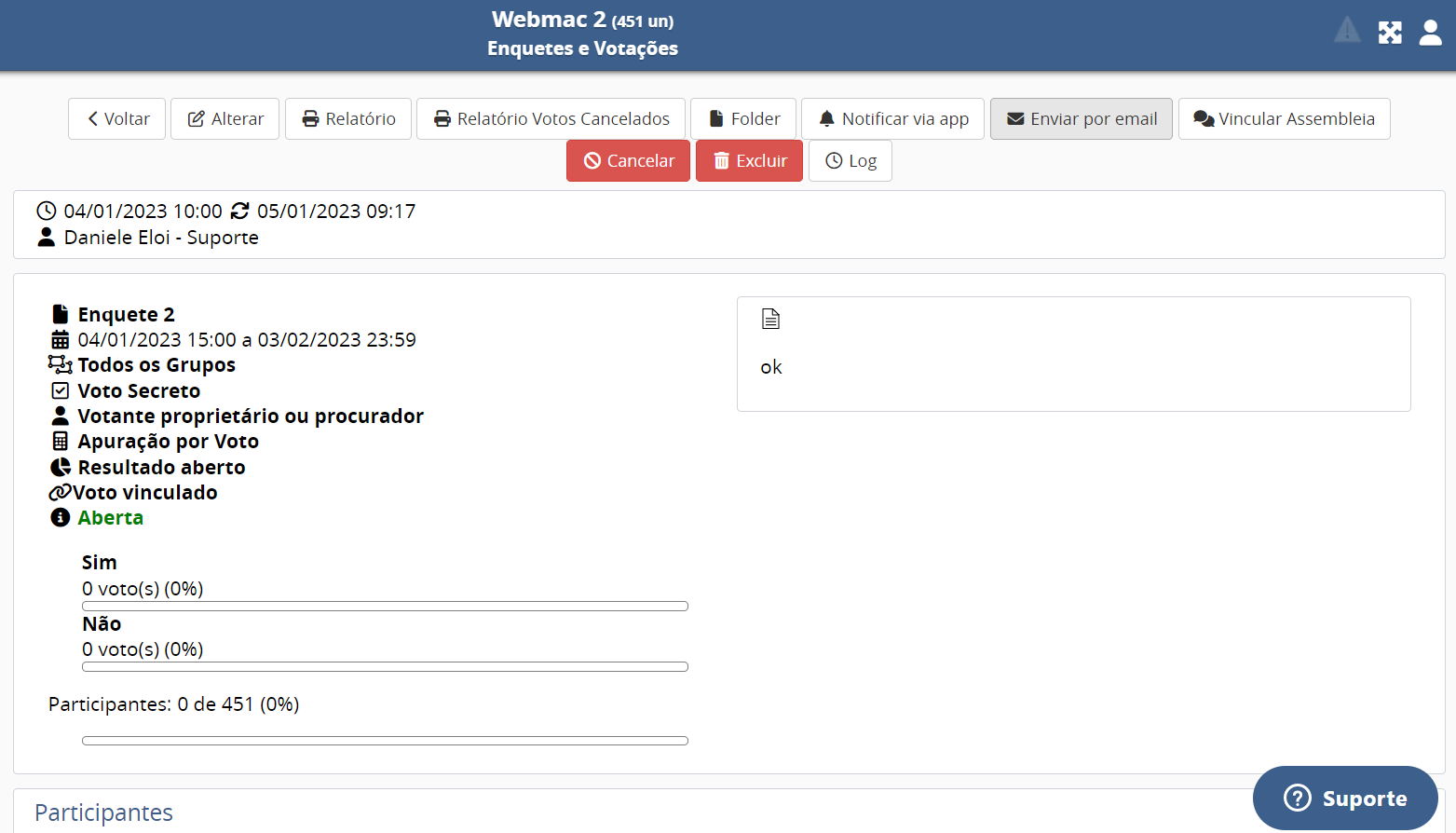The width and height of the screenshot is (1456, 833).
Task: Click the Voto Secreto checkbox icon
Action: (61, 390)
